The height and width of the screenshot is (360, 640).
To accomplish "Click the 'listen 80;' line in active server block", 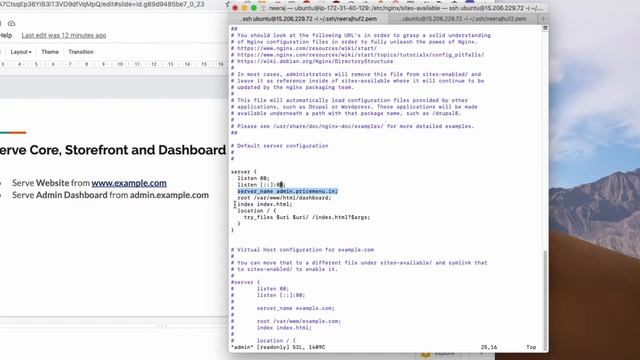I will (253, 178).
